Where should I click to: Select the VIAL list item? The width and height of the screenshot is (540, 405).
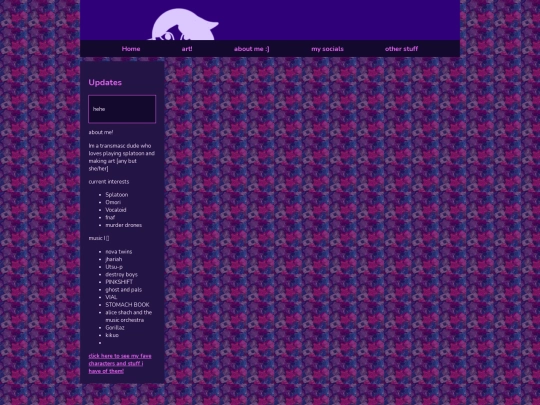click(x=111, y=297)
